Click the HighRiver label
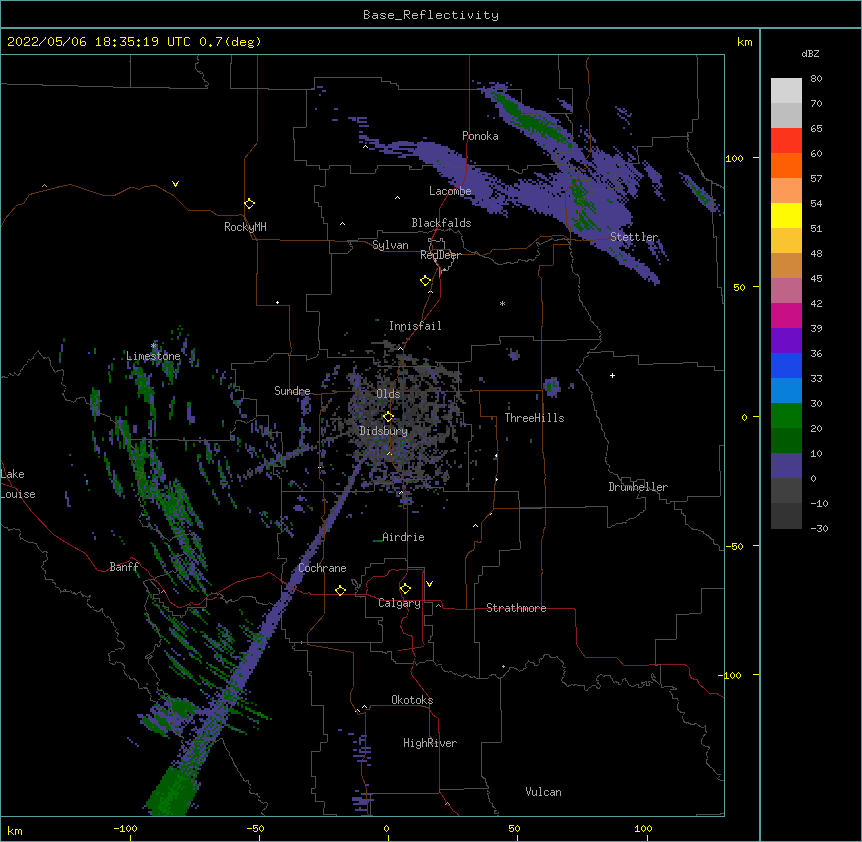The image size is (862, 842). (x=430, y=743)
